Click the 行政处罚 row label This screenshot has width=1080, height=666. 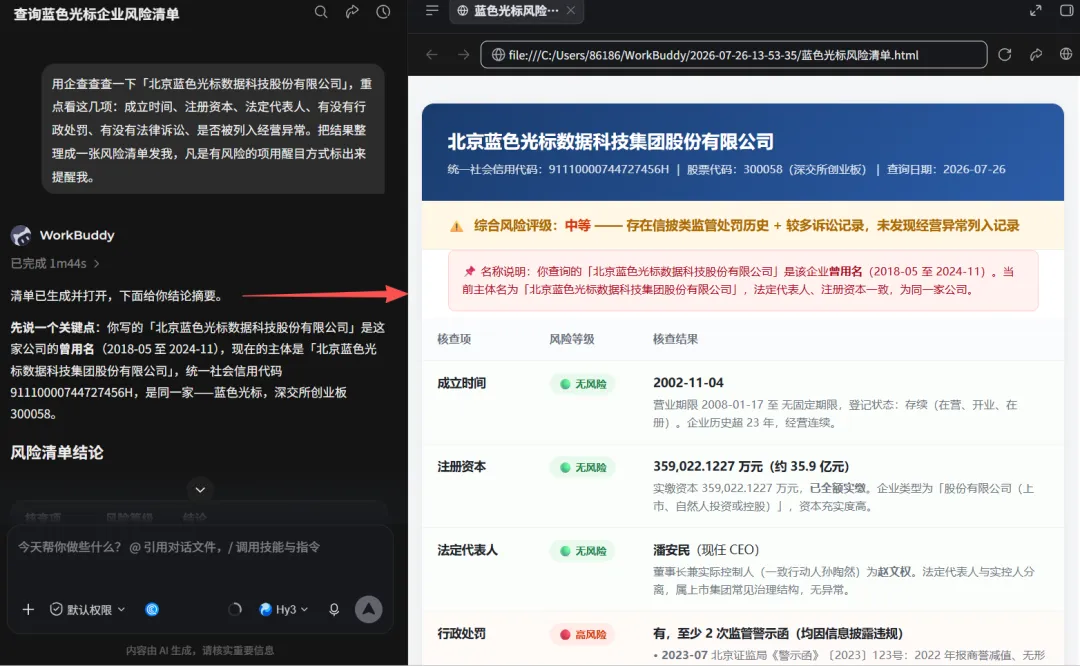pyautogui.click(x=461, y=633)
